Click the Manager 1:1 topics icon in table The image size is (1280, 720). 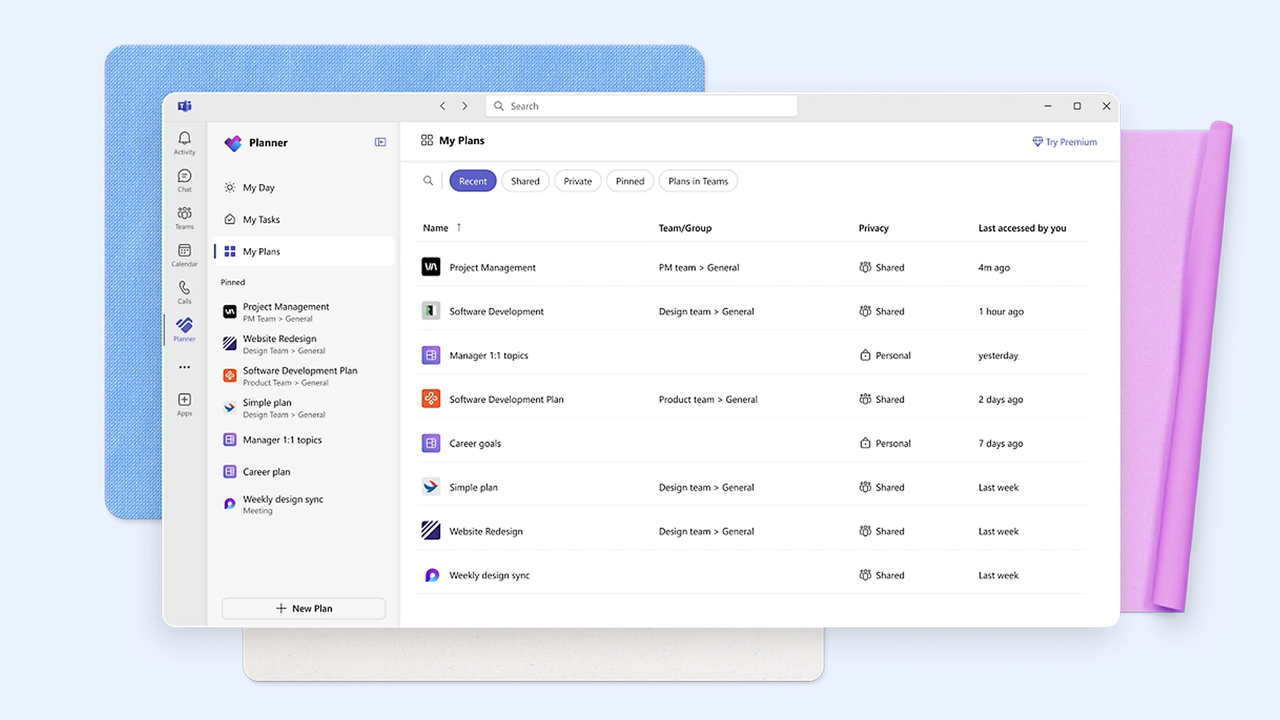(431, 355)
